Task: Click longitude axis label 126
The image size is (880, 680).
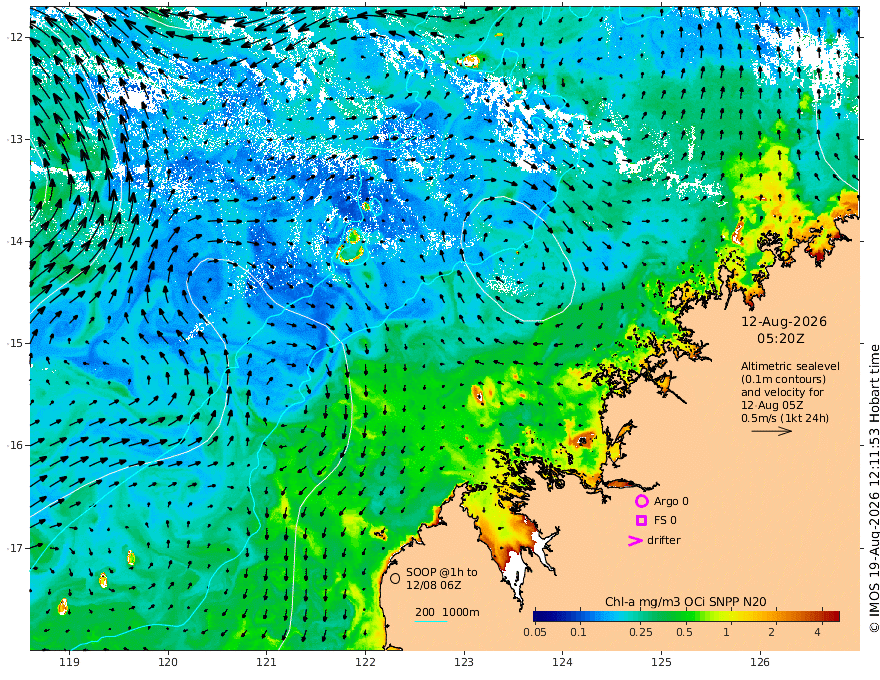Action: [x=760, y=663]
